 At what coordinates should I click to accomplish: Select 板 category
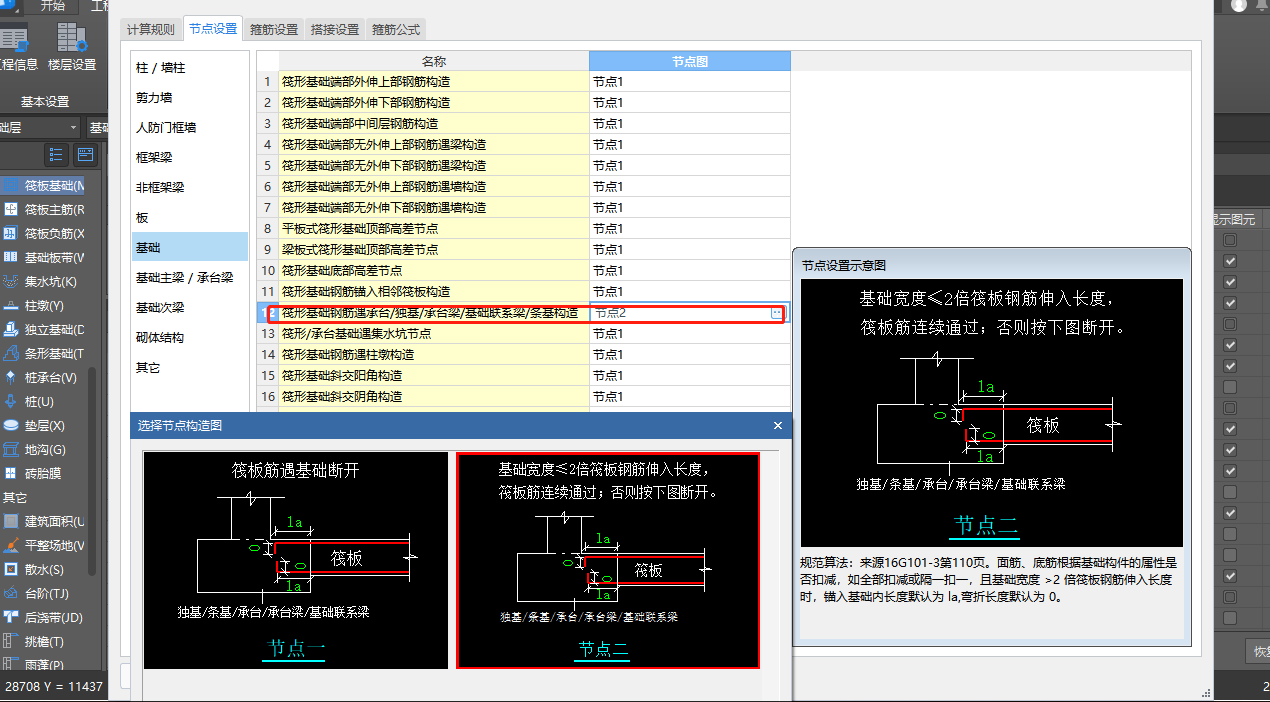click(x=190, y=217)
